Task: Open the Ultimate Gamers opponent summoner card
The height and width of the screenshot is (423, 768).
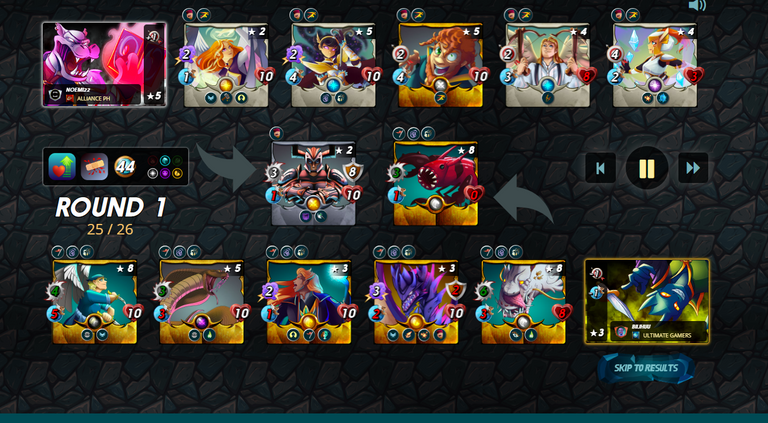Action: click(x=647, y=302)
